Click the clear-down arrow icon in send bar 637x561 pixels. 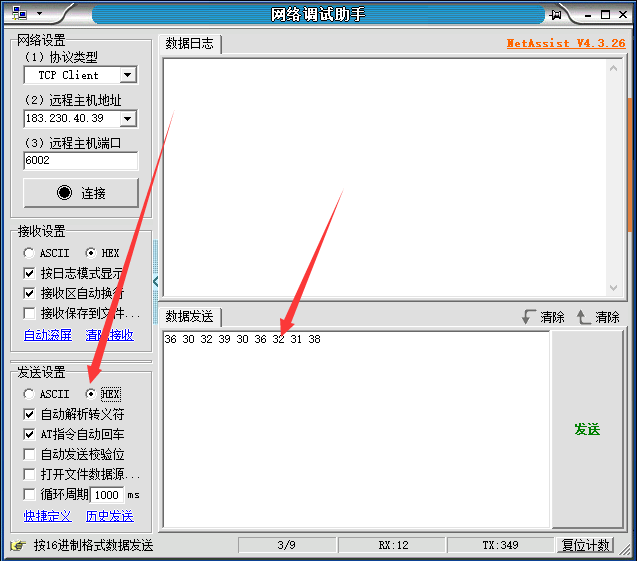528,317
